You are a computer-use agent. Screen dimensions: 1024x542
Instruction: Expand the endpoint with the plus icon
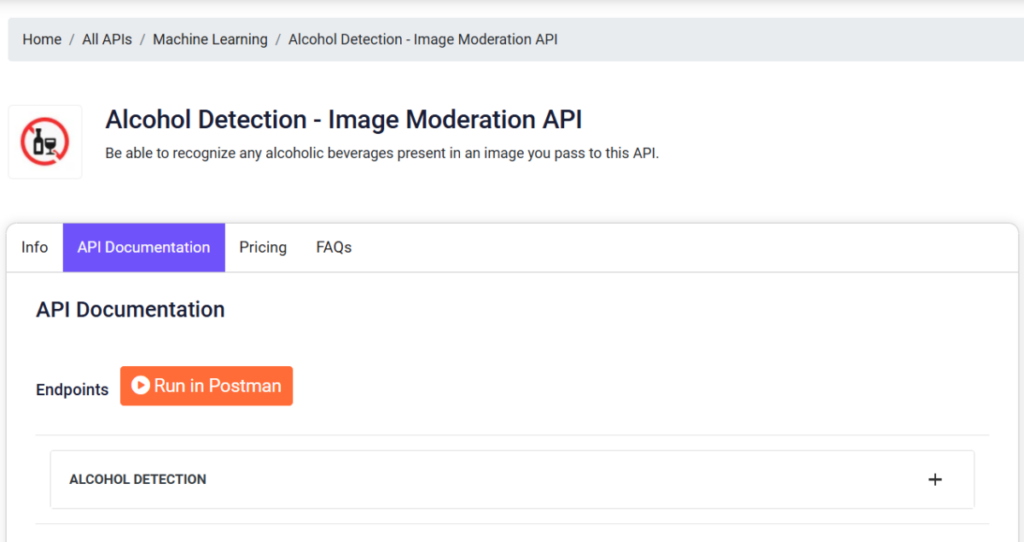[935, 479]
